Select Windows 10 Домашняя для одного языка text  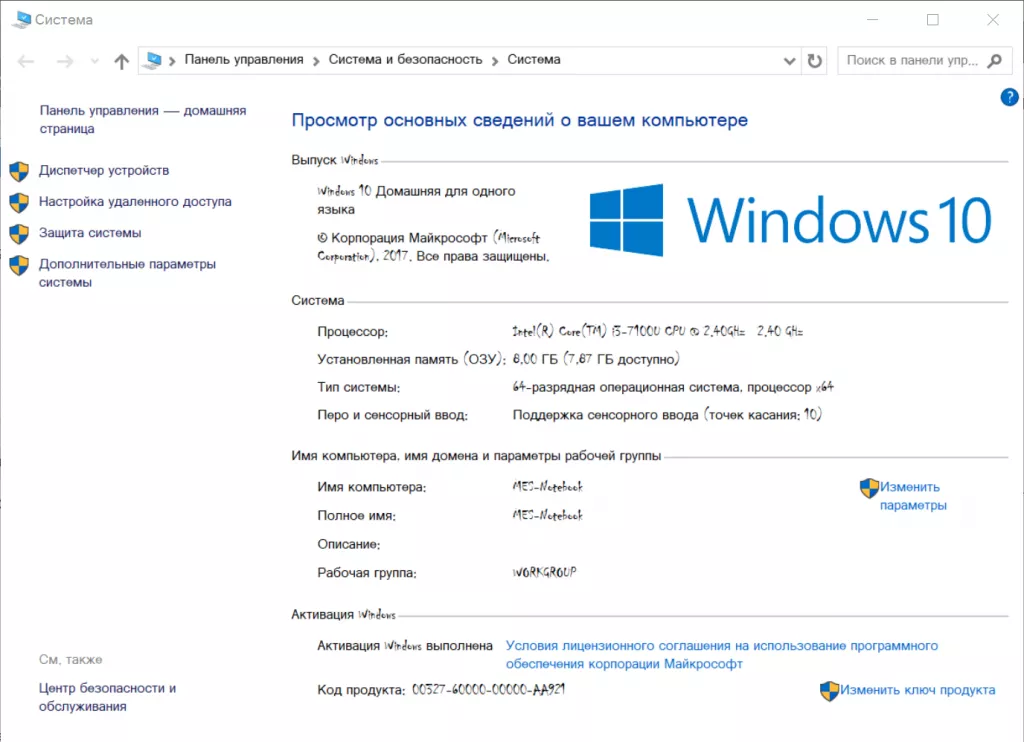coord(416,200)
